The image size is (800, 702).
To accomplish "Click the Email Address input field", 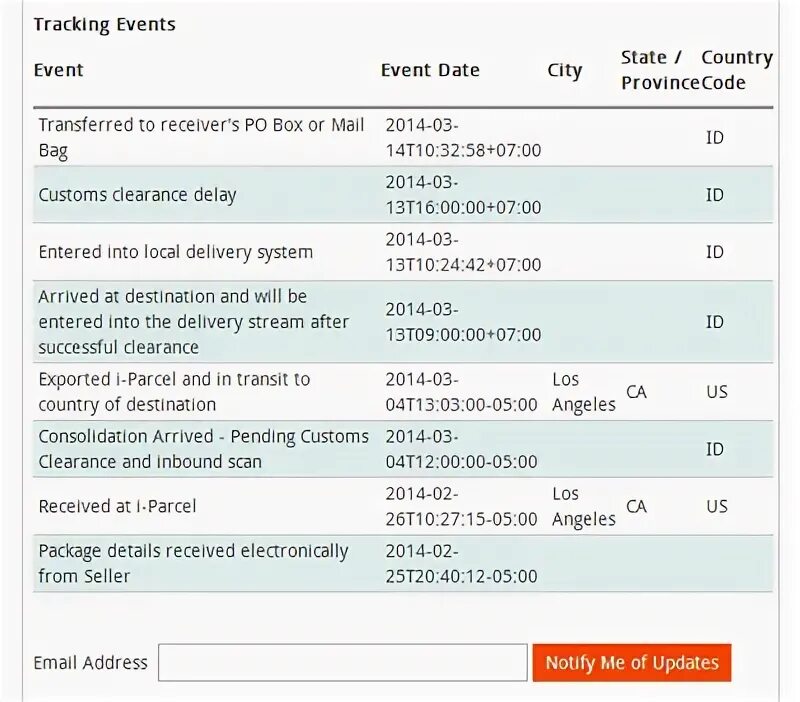I will point(342,662).
